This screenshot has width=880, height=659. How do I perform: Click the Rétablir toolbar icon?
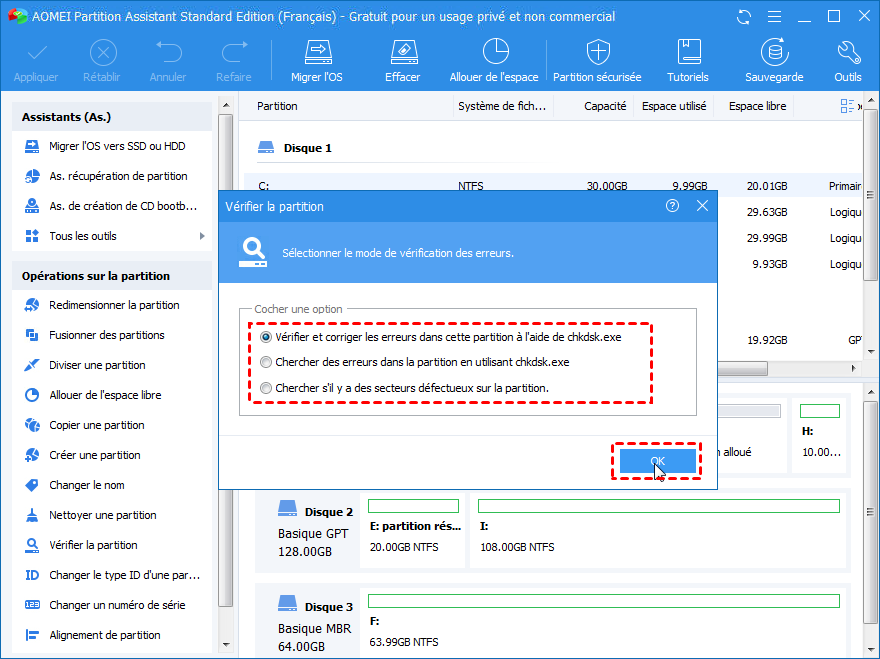tap(102, 61)
